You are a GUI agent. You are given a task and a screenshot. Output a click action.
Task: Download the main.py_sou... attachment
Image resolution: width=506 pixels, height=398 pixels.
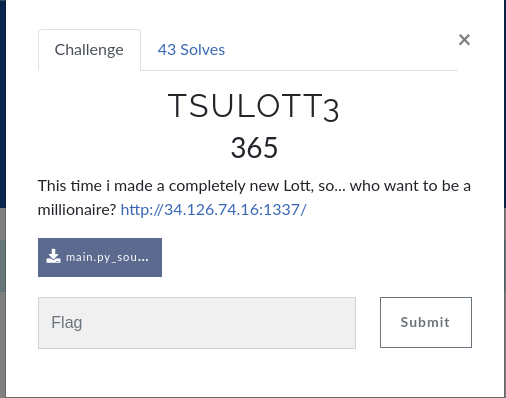100,257
